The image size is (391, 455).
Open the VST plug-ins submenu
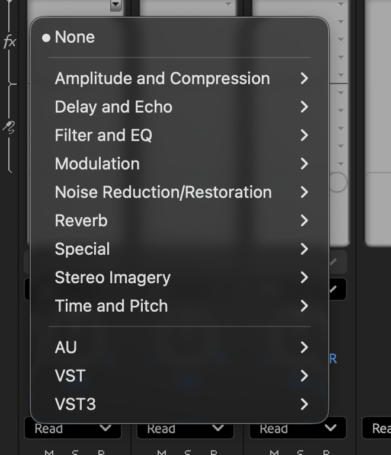pyautogui.click(x=180, y=376)
